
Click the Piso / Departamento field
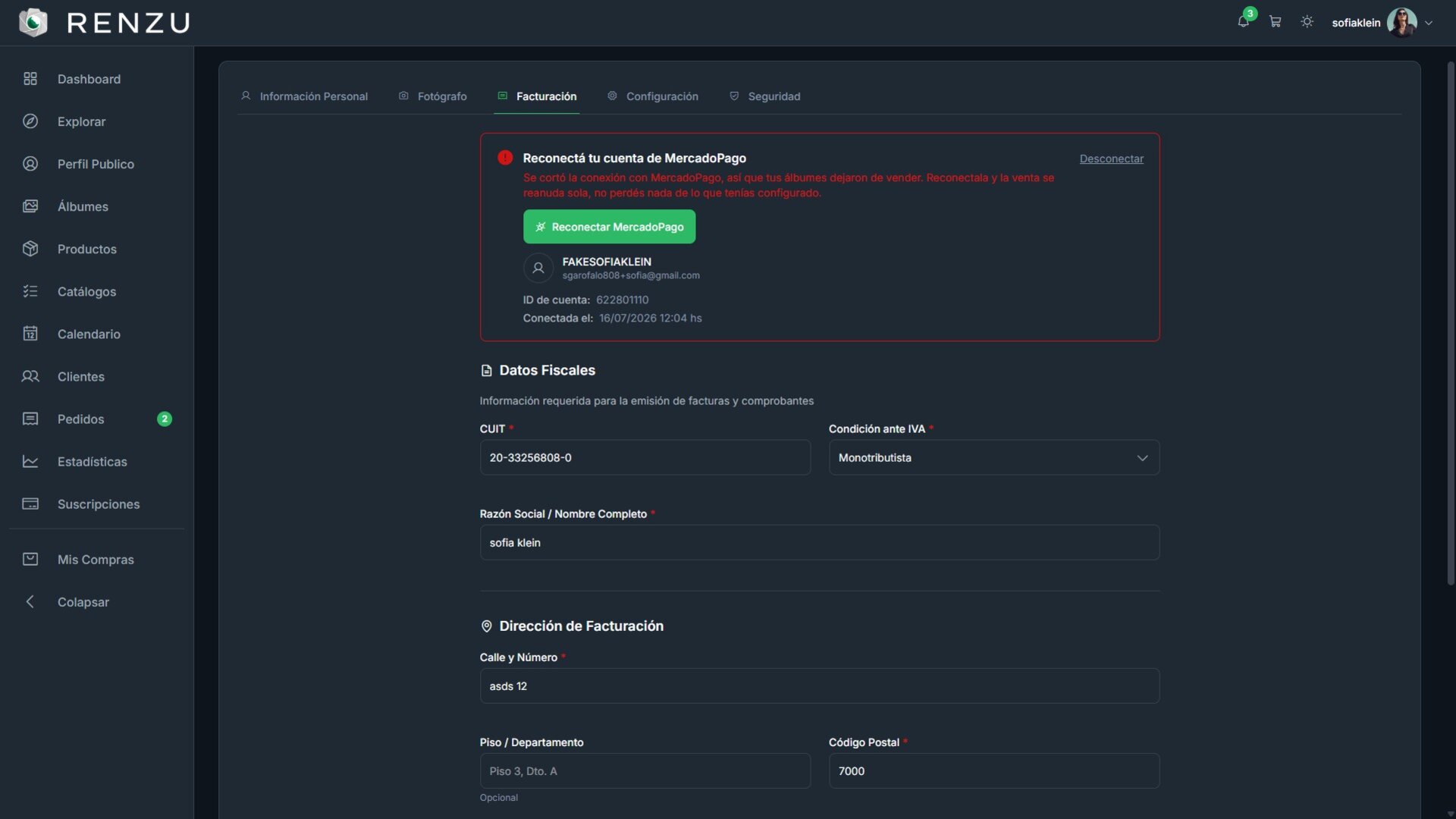coord(645,770)
